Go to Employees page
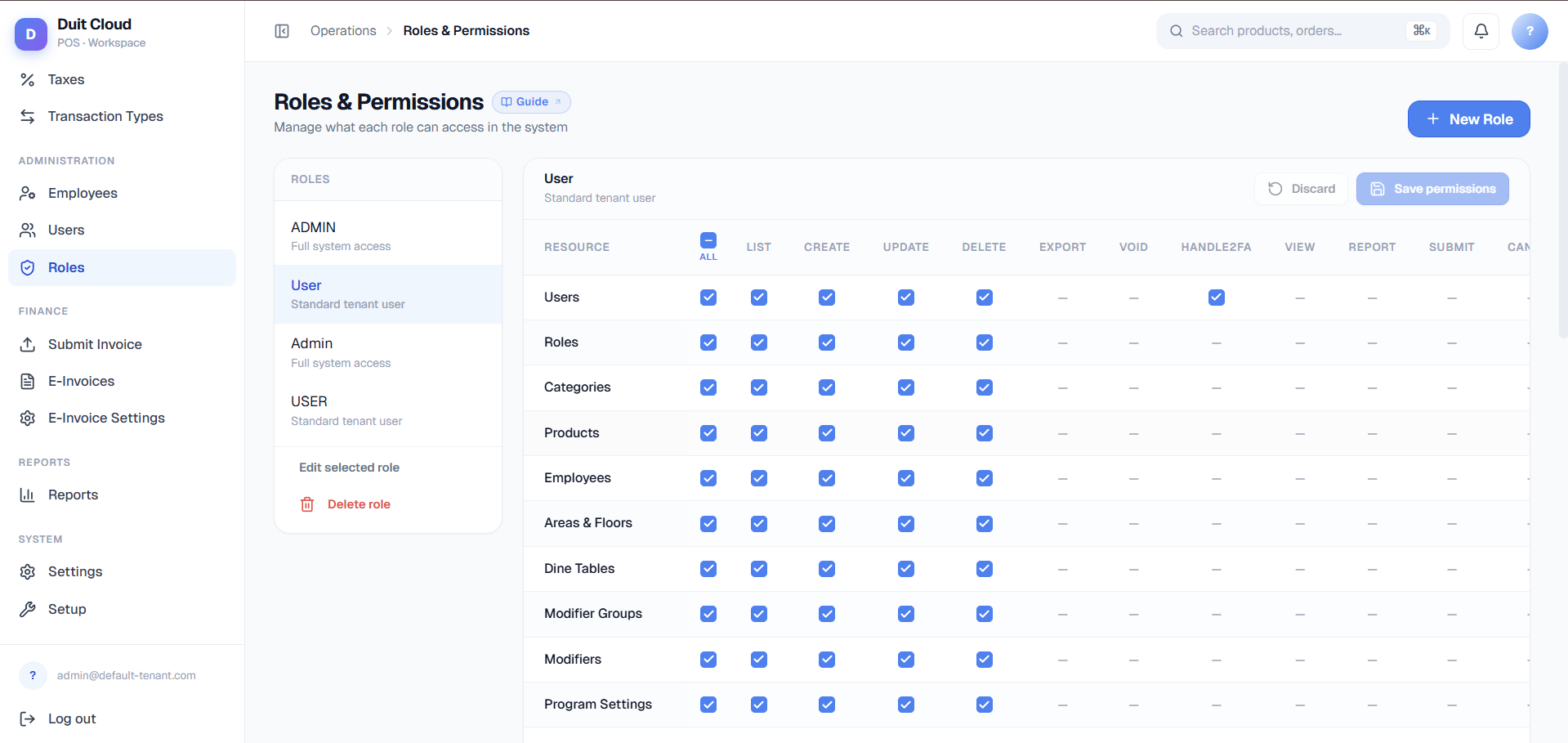The height and width of the screenshot is (743, 1568). click(x=122, y=193)
